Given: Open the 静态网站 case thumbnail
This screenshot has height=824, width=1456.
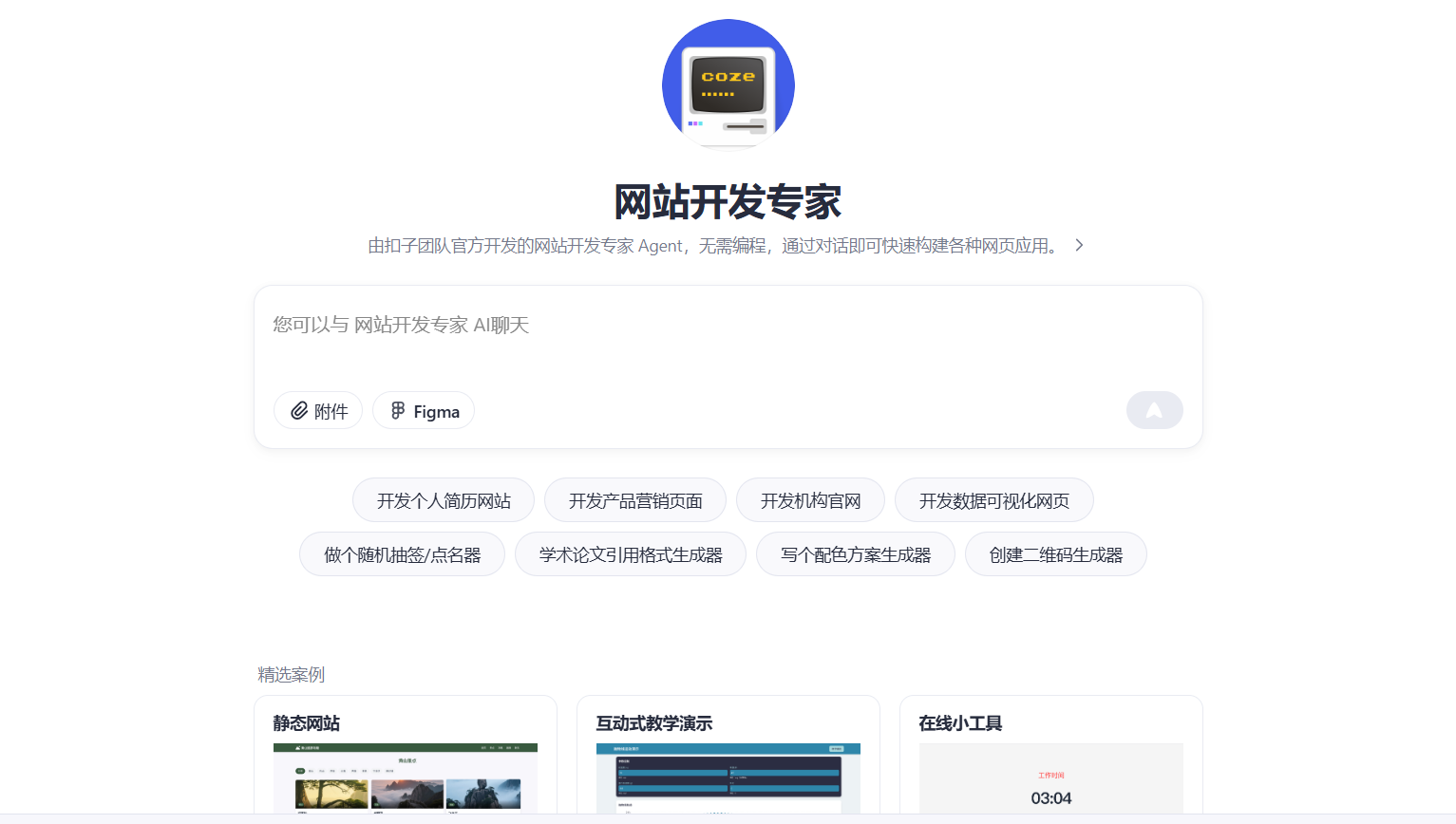Looking at the screenshot, I should pyautogui.click(x=406, y=777).
